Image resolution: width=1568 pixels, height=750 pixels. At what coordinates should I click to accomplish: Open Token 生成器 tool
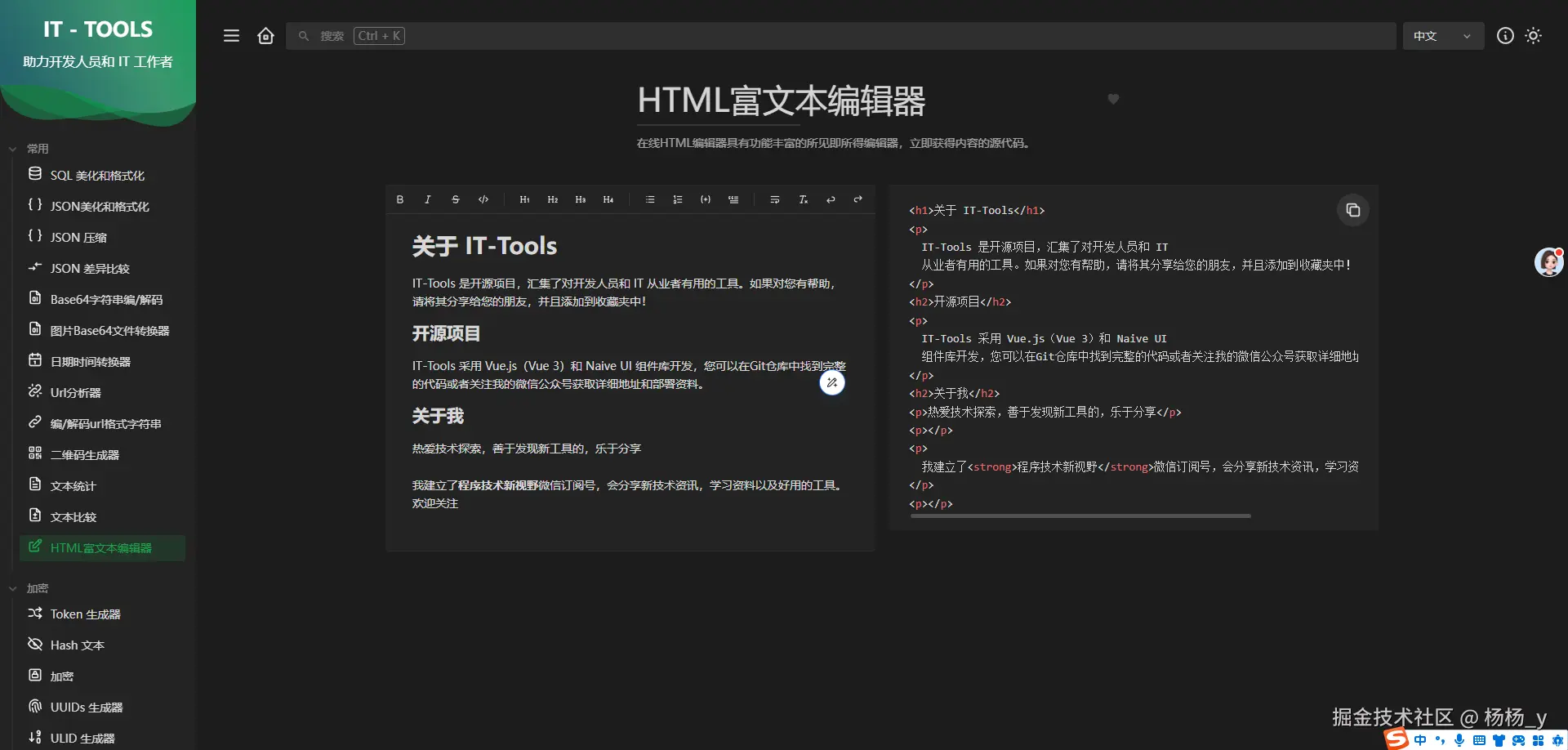(102, 614)
